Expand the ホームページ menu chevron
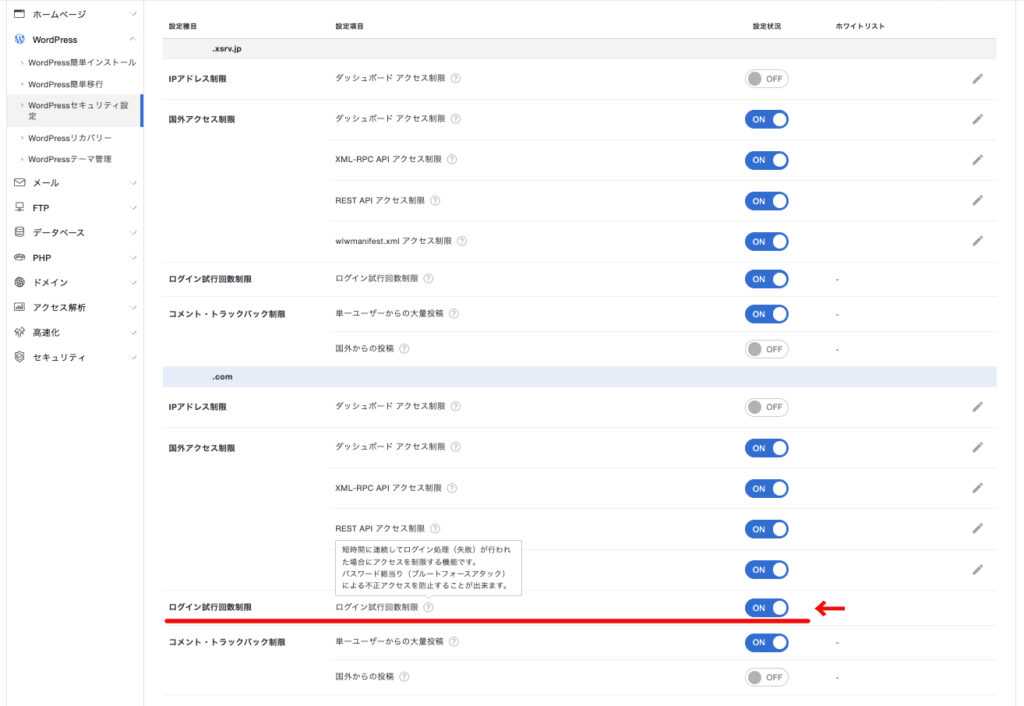The width and height of the screenshot is (1024, 706). (133, 14)
